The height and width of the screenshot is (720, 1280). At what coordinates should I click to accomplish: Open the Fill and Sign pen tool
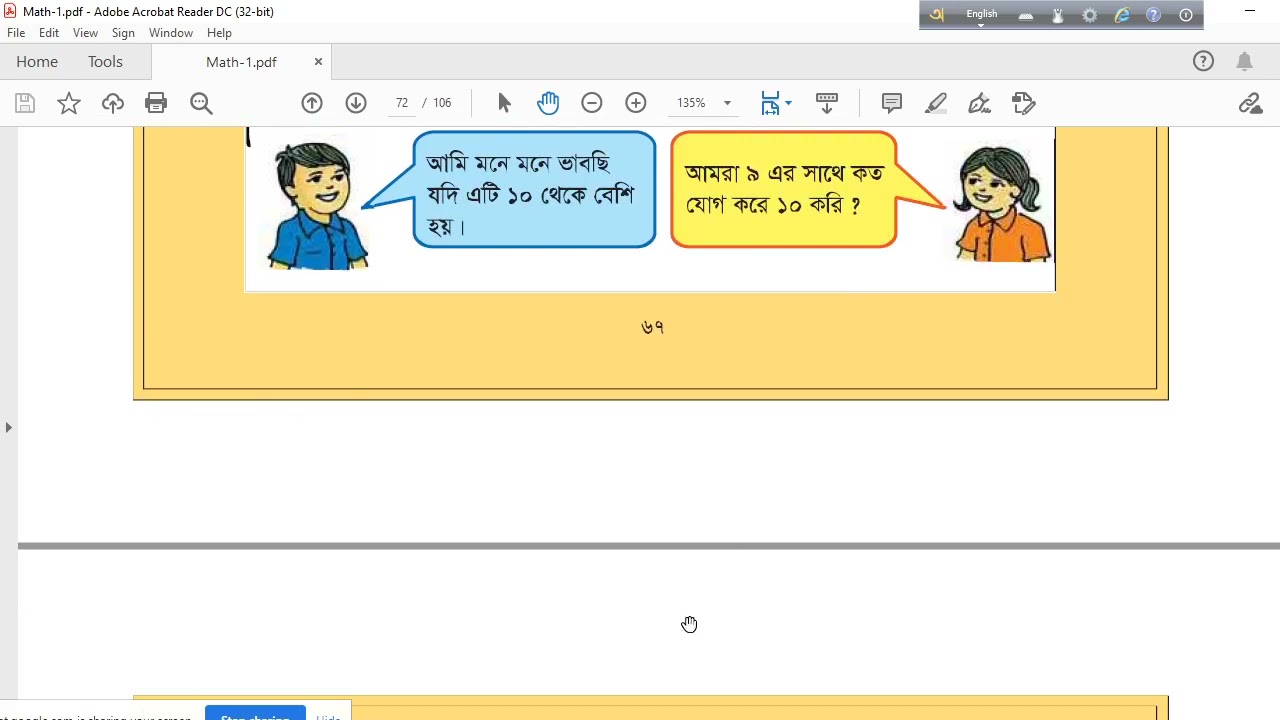point(980,103)
